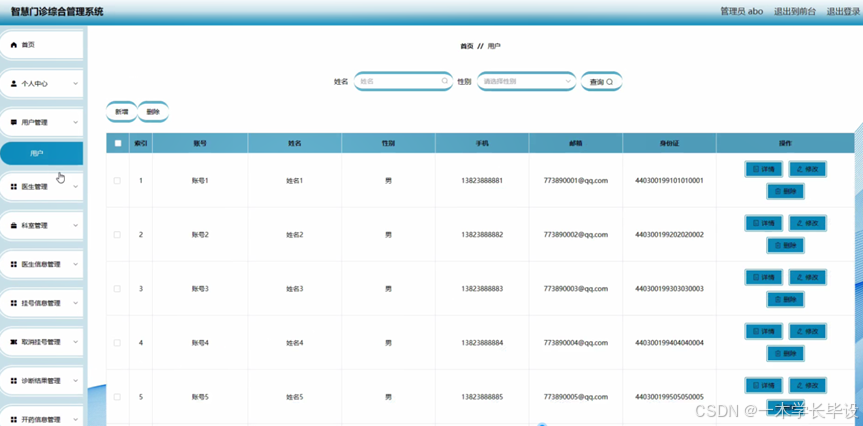Expand the 医生信息管理 menu chevron

(75, 264)
